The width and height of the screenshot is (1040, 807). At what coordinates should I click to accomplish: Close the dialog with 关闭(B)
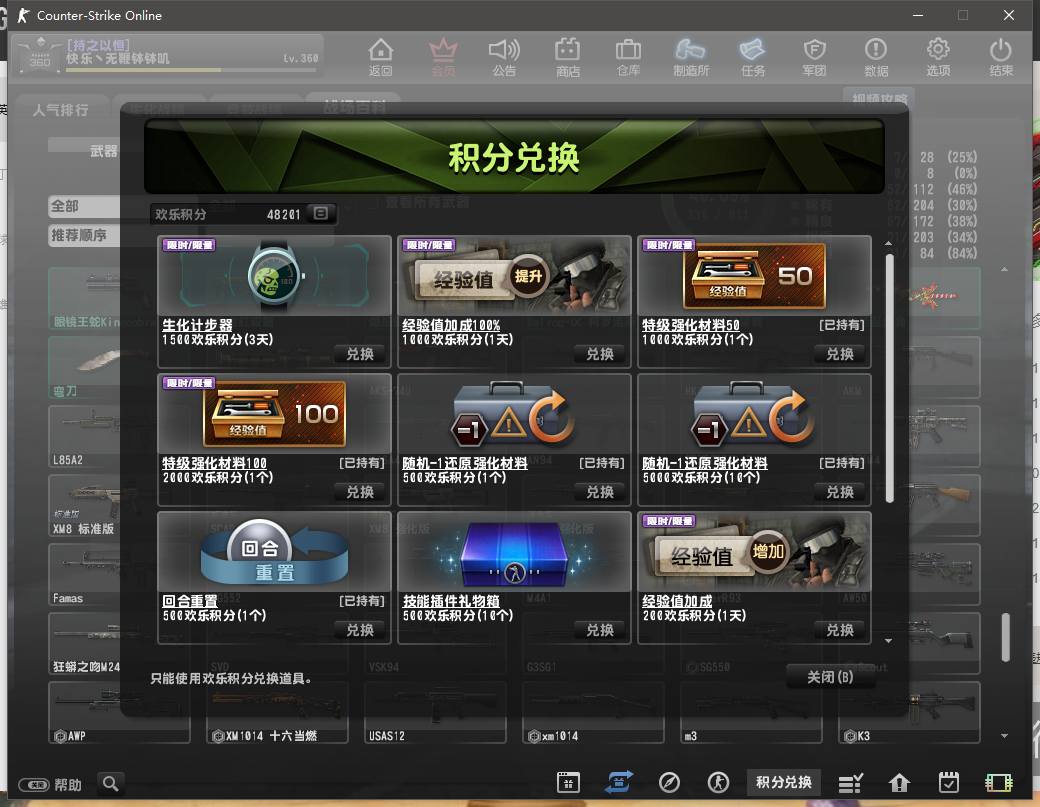click(x=830, y=677)
